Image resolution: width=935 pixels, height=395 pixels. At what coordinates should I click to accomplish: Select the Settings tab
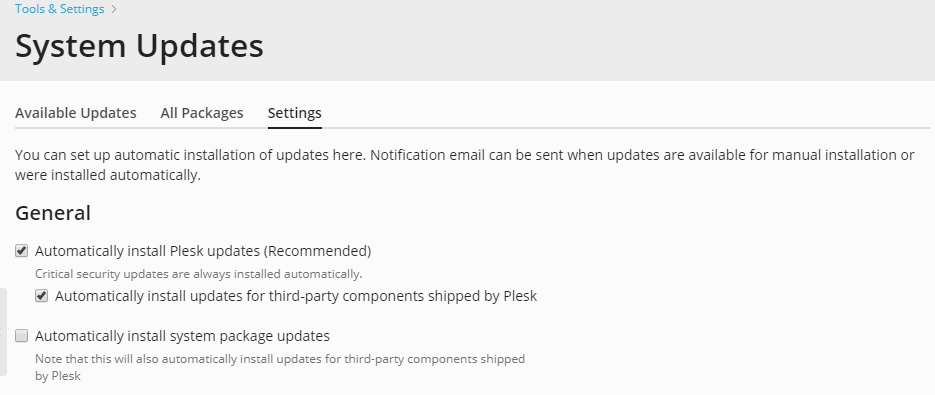tap(295, 113)
